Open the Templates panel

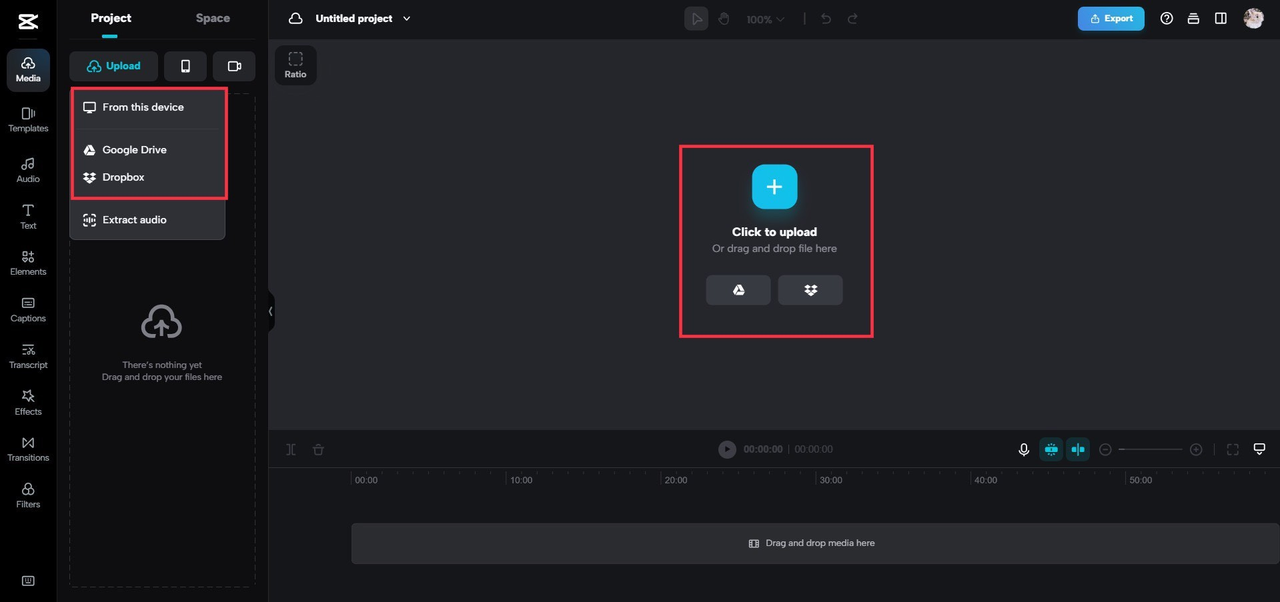point(28,120)
